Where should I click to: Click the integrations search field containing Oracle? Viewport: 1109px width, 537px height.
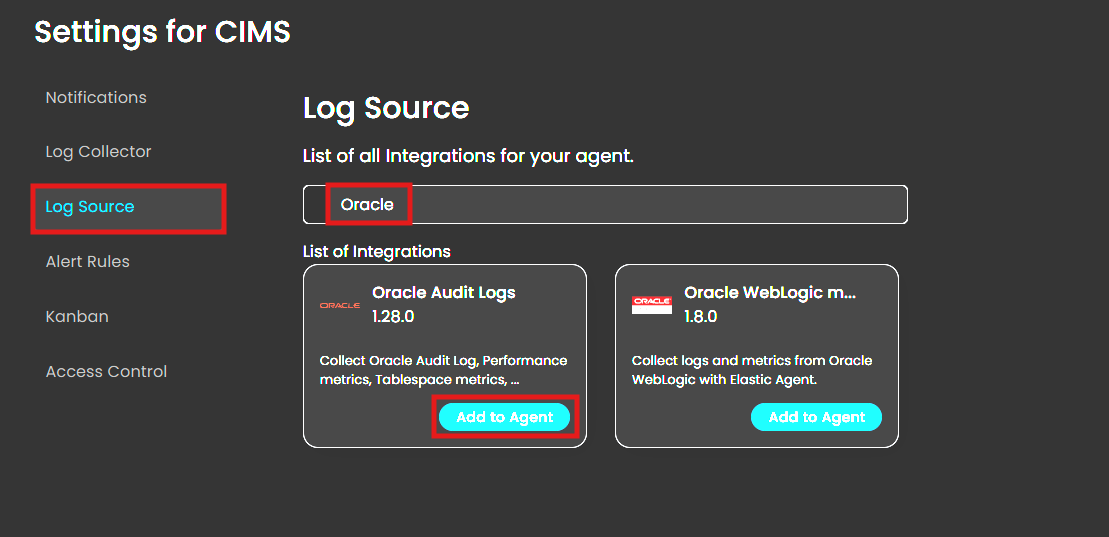(x=605, y=204)
